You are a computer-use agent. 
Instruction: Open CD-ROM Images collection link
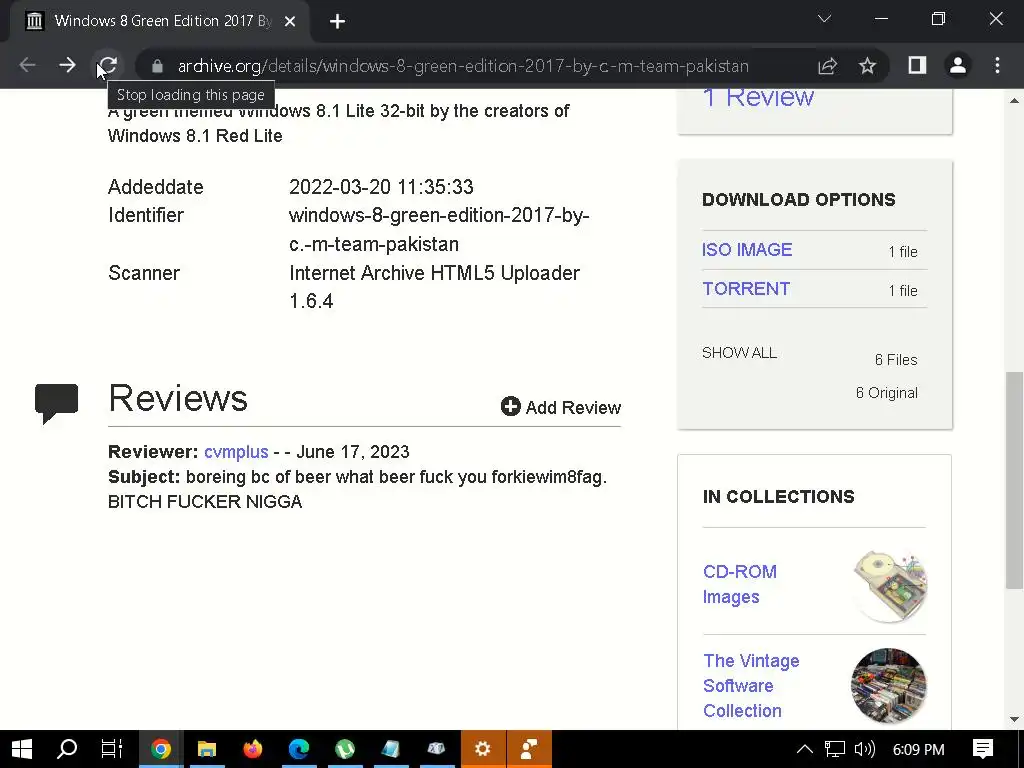coord(740,584)
